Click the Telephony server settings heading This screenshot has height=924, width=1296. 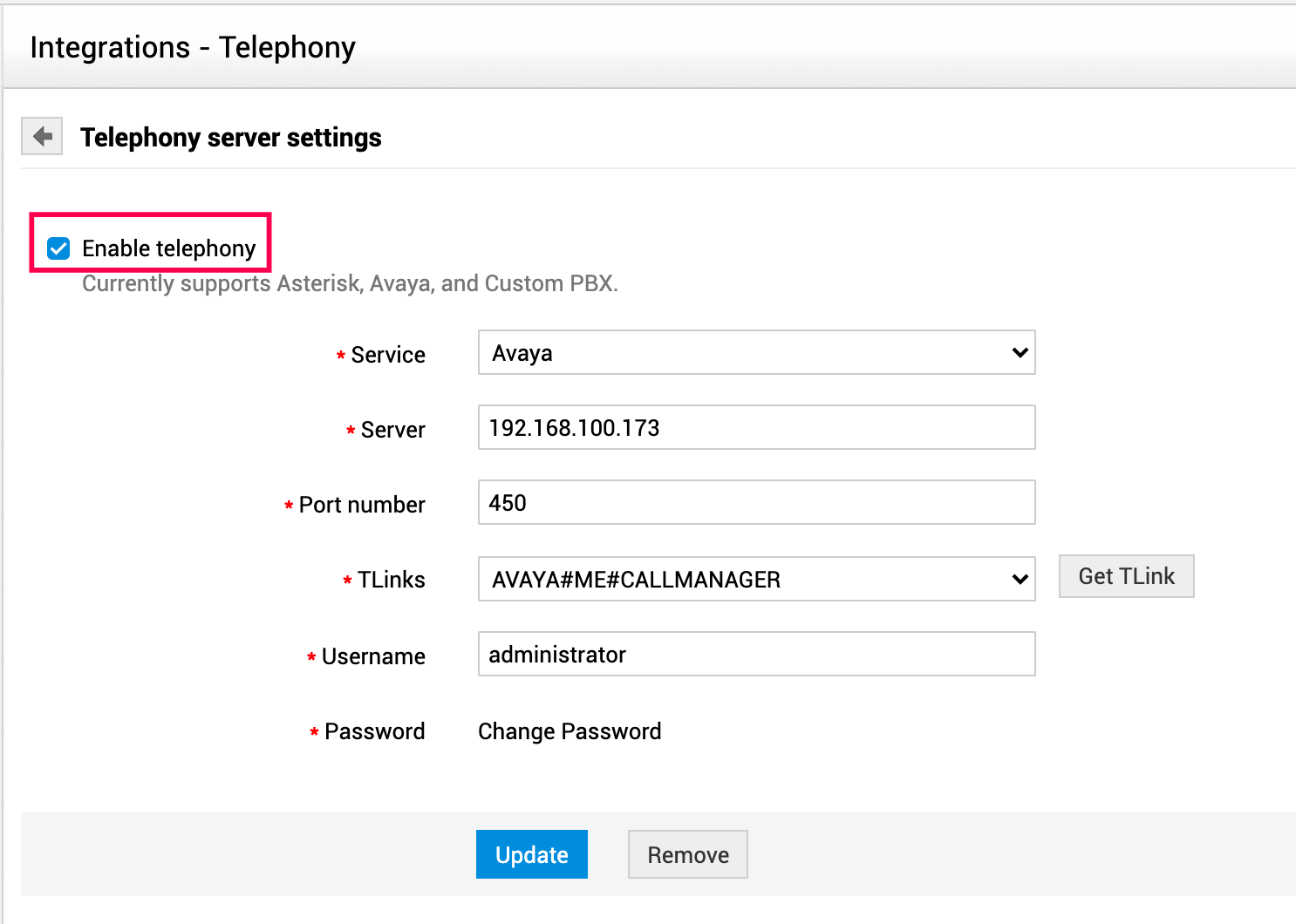click(x=231, y=138)
